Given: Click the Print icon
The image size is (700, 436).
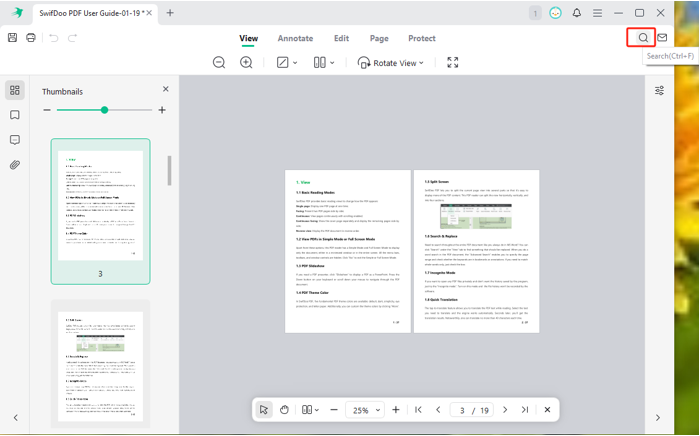Looking at the screenshot, I should (x=31, y=38).
